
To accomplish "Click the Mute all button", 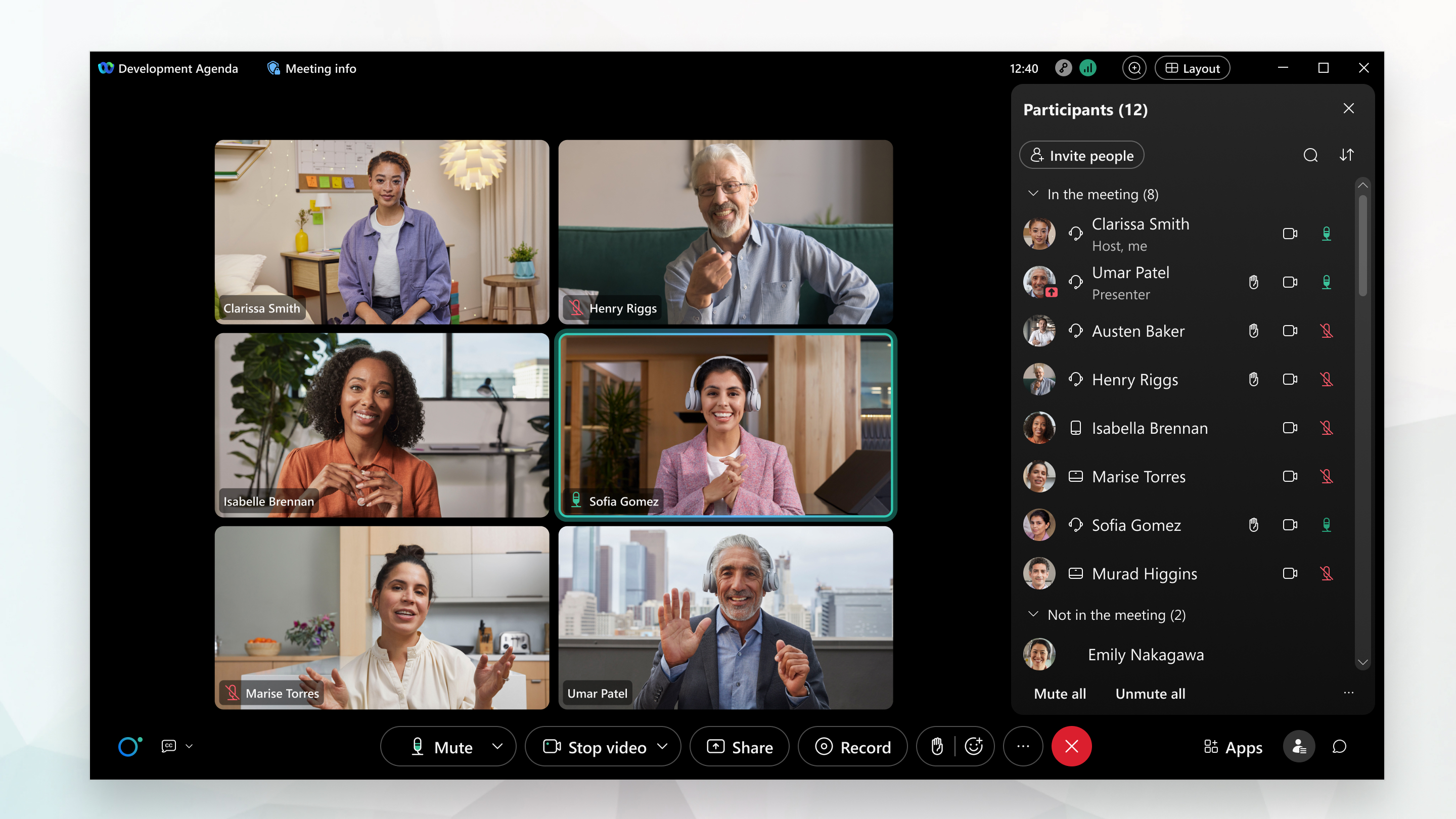I will pyautogui.click(x=1059, y=693).
